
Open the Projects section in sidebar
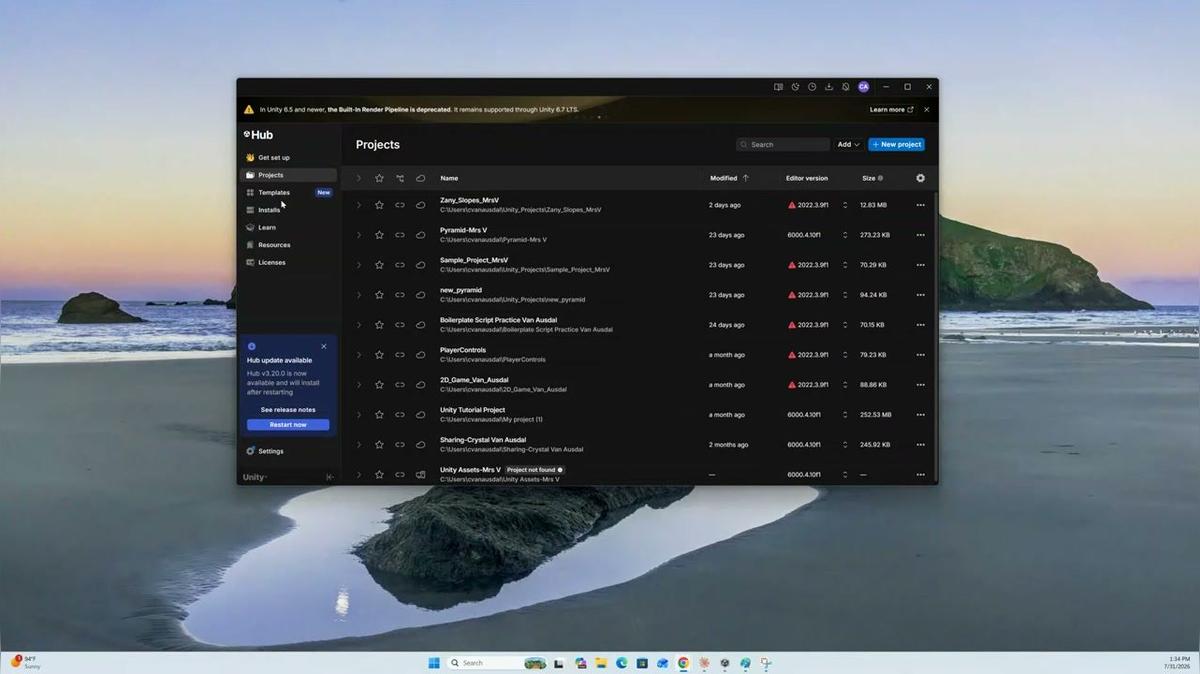click(289, 175)
